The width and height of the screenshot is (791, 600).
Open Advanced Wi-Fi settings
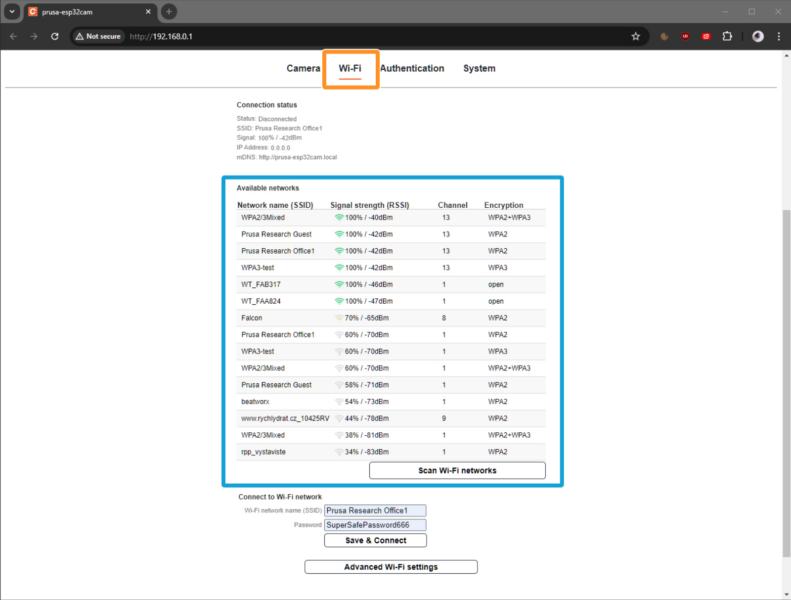(x=391, y=567)
